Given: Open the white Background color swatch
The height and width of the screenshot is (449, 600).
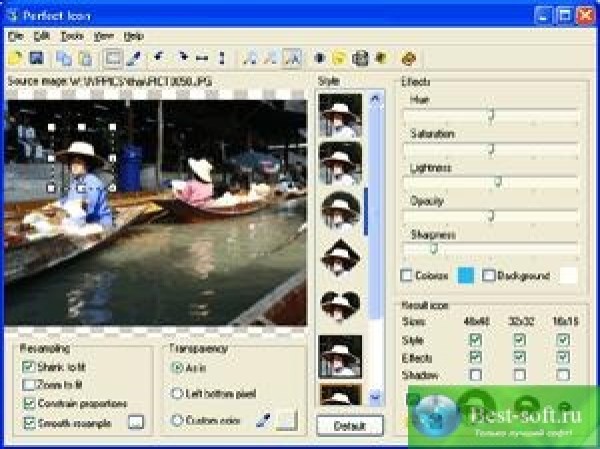Looking at the screenshot, I should pos(568,275).
